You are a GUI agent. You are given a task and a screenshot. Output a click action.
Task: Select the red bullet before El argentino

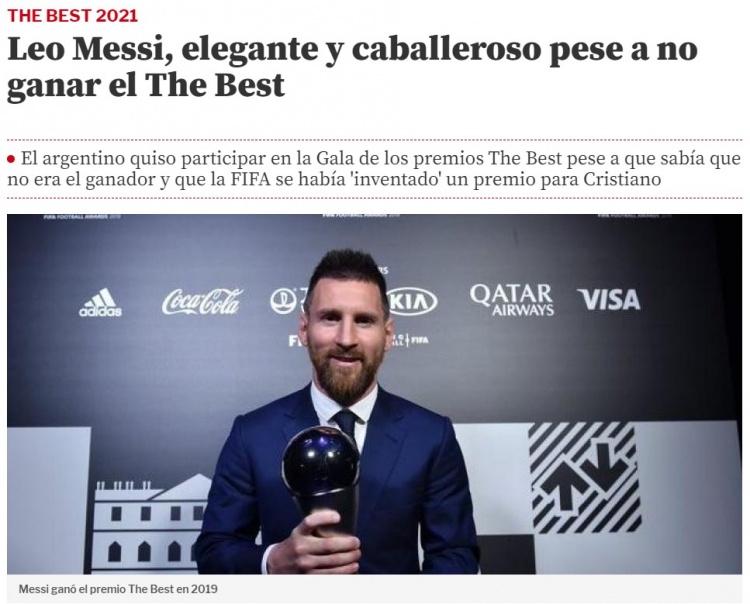(x=11, y=159)
